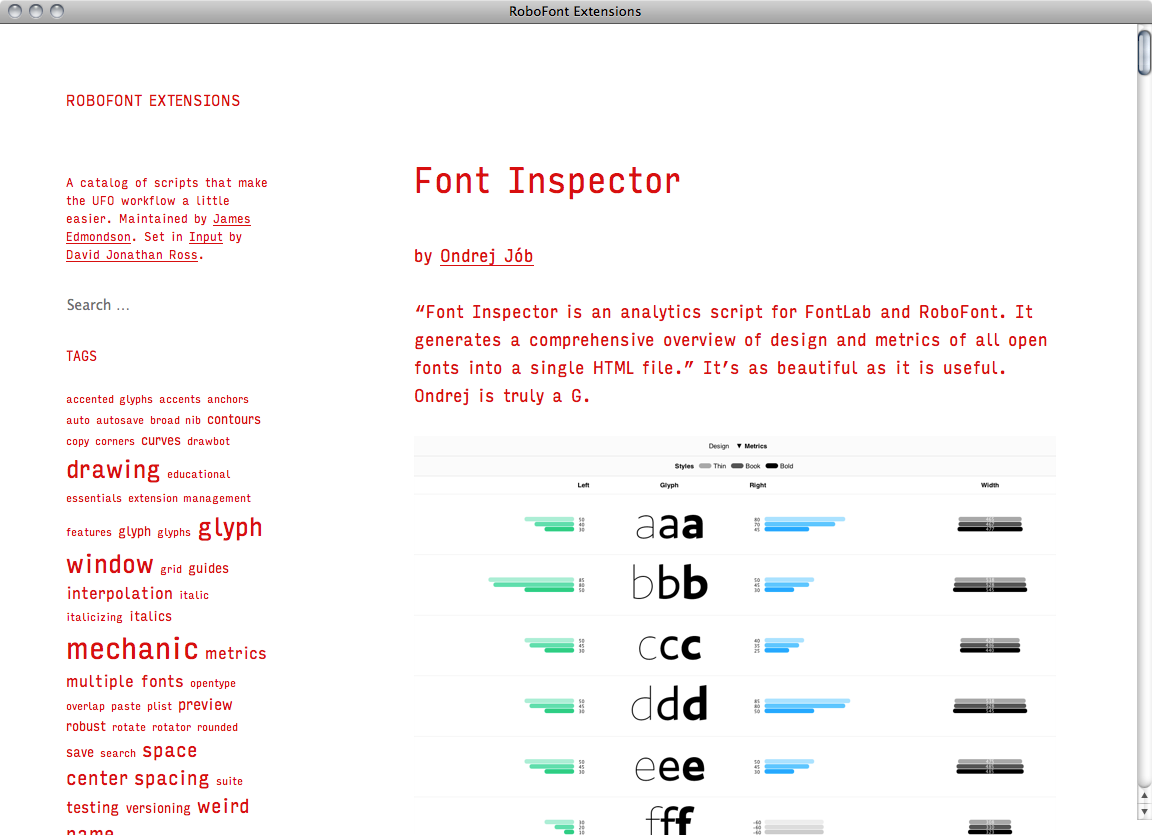Select the 'rotate' tag
This screenshot has width=1152, height=835.
pos(129,727)
